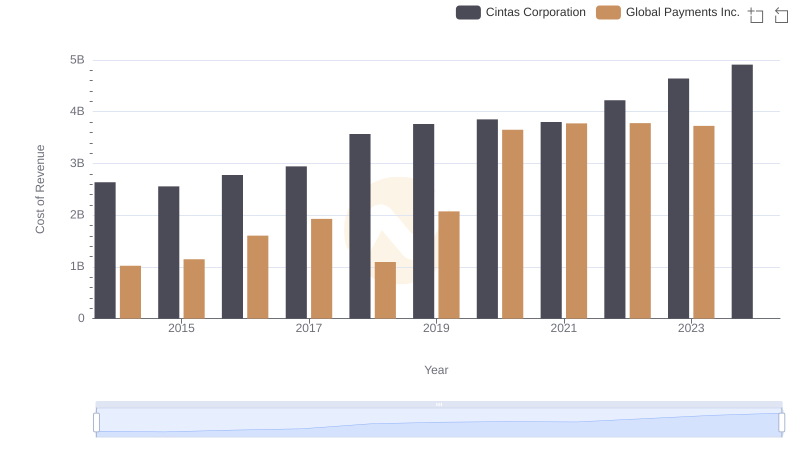Toggle the Cintas Corporation legend swatch

click(468, 12)
